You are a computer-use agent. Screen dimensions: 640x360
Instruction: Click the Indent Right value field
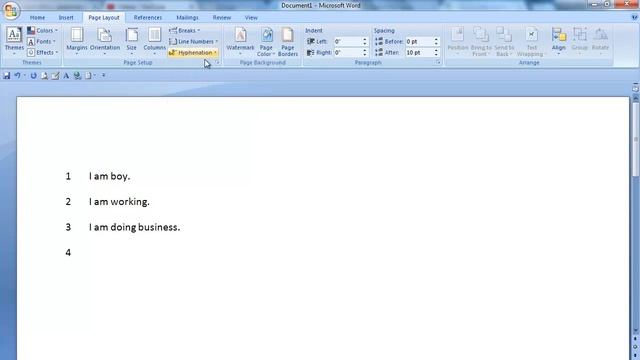[x=347, y=53]
